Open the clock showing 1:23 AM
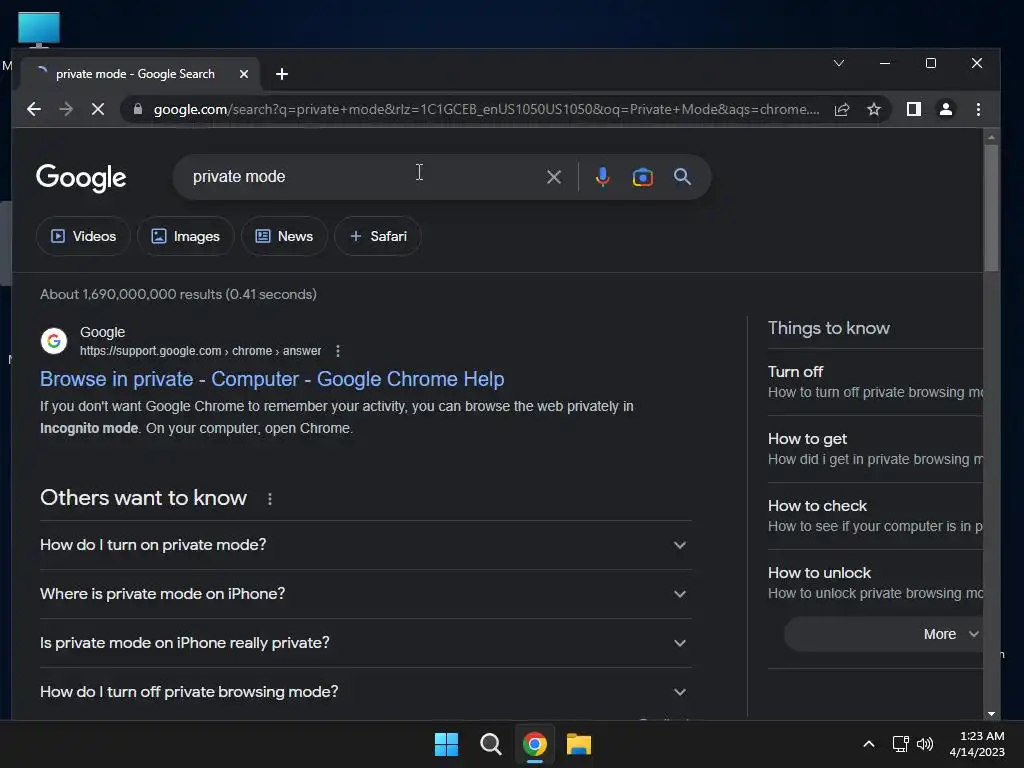Viewport: 1024px width, 768px height. (x=977, y=744)
